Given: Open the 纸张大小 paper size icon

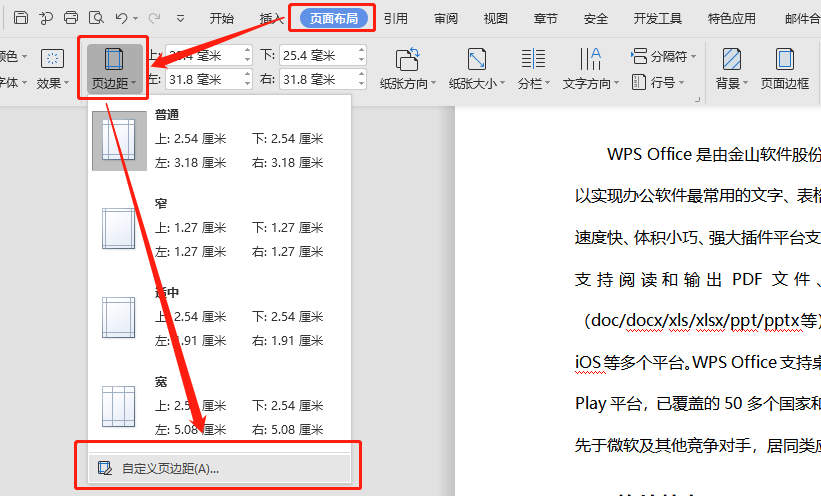Looking at the screenshot, I should (477, 59).
